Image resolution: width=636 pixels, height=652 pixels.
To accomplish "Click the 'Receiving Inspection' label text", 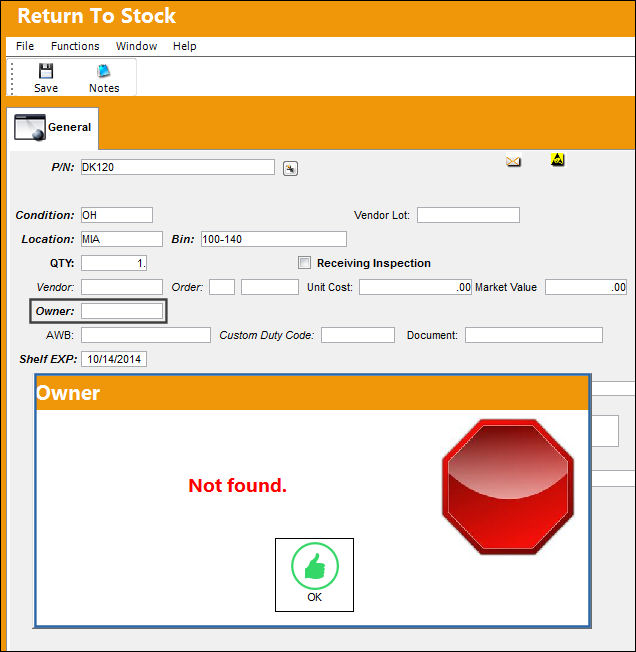I will tap(374, 263).
